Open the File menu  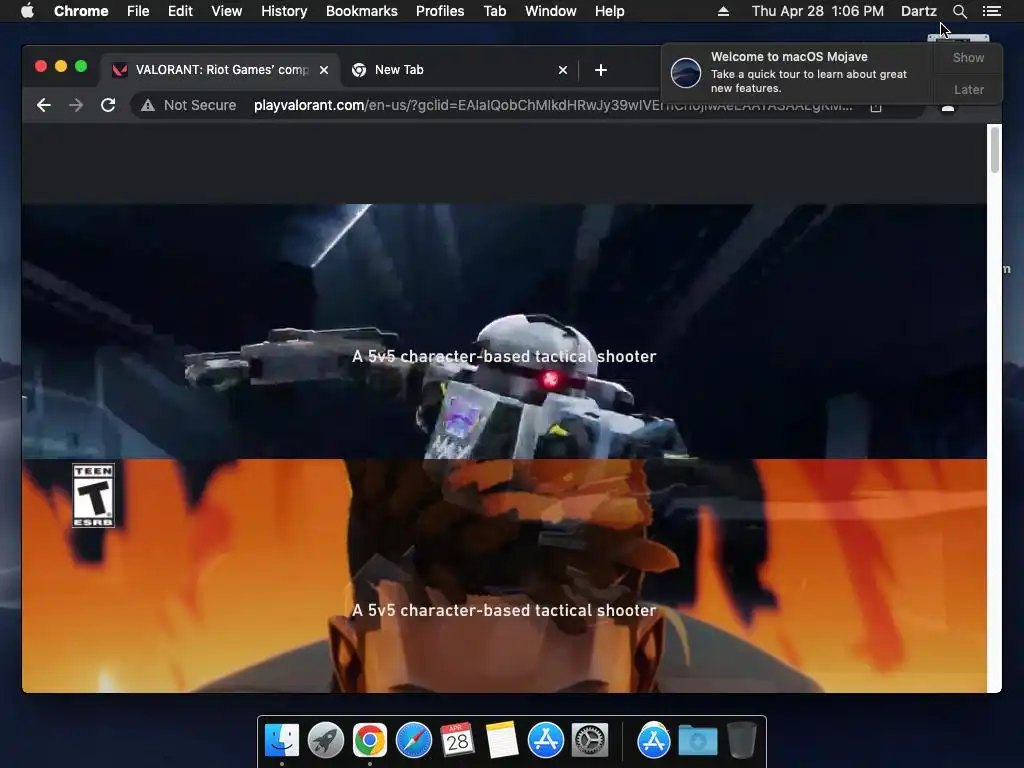pyautogui.click(x=138, y=11)
